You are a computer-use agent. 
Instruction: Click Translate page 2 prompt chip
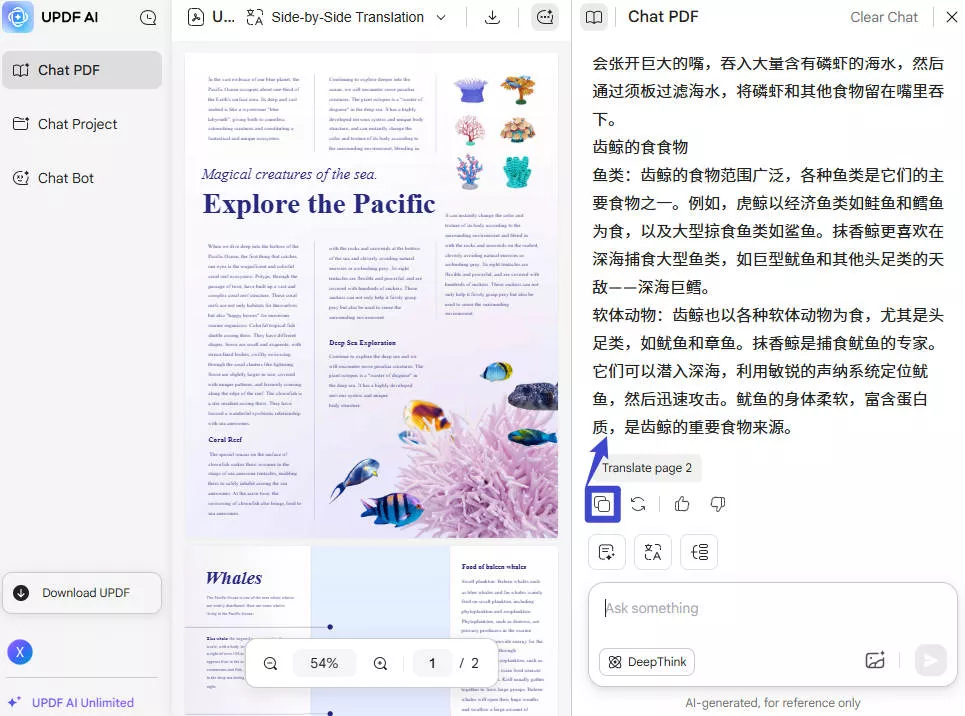coord(647,468)
